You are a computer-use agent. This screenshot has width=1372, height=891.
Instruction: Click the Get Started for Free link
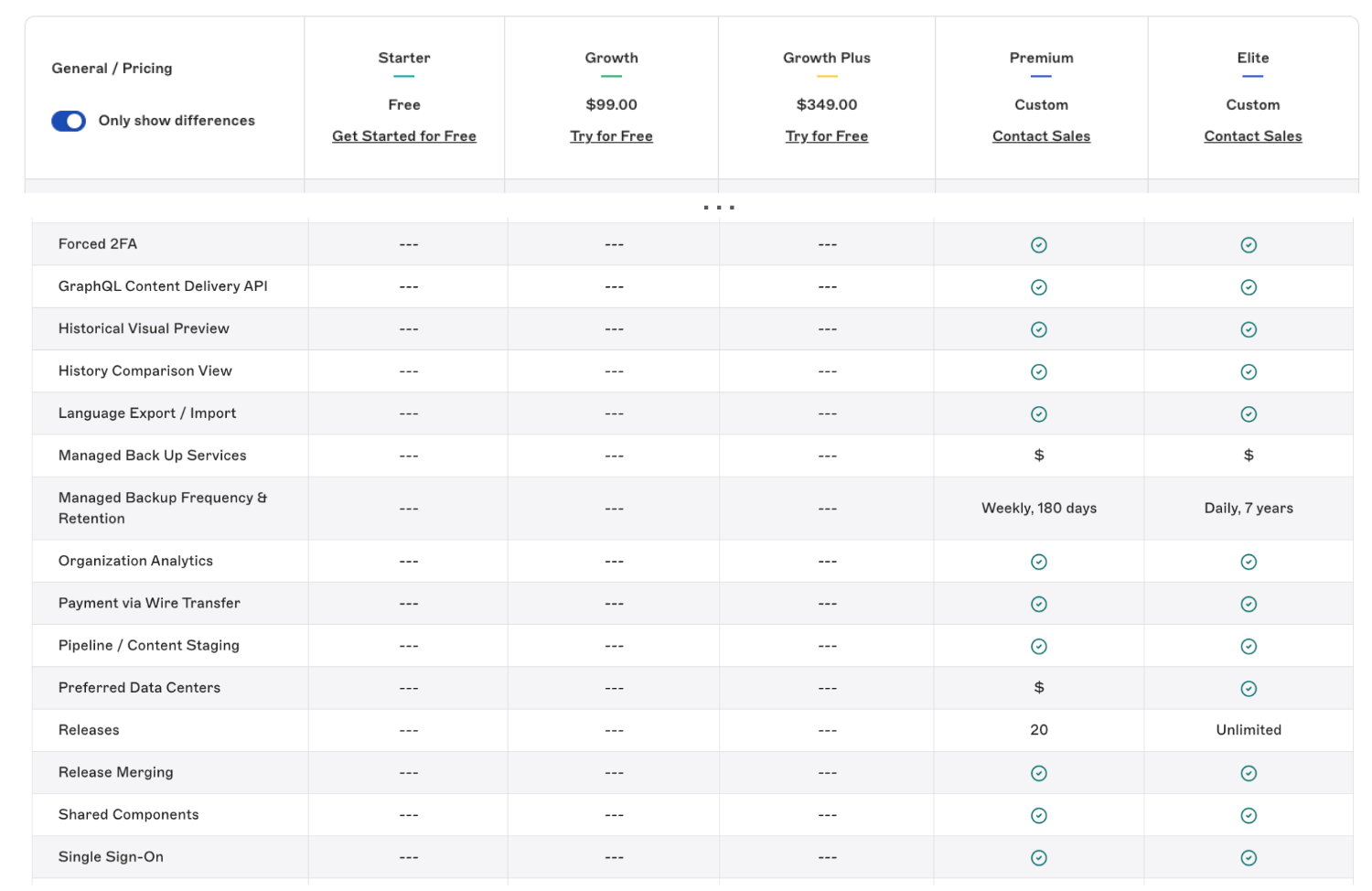pyautogui.click(x=403, y=136)
